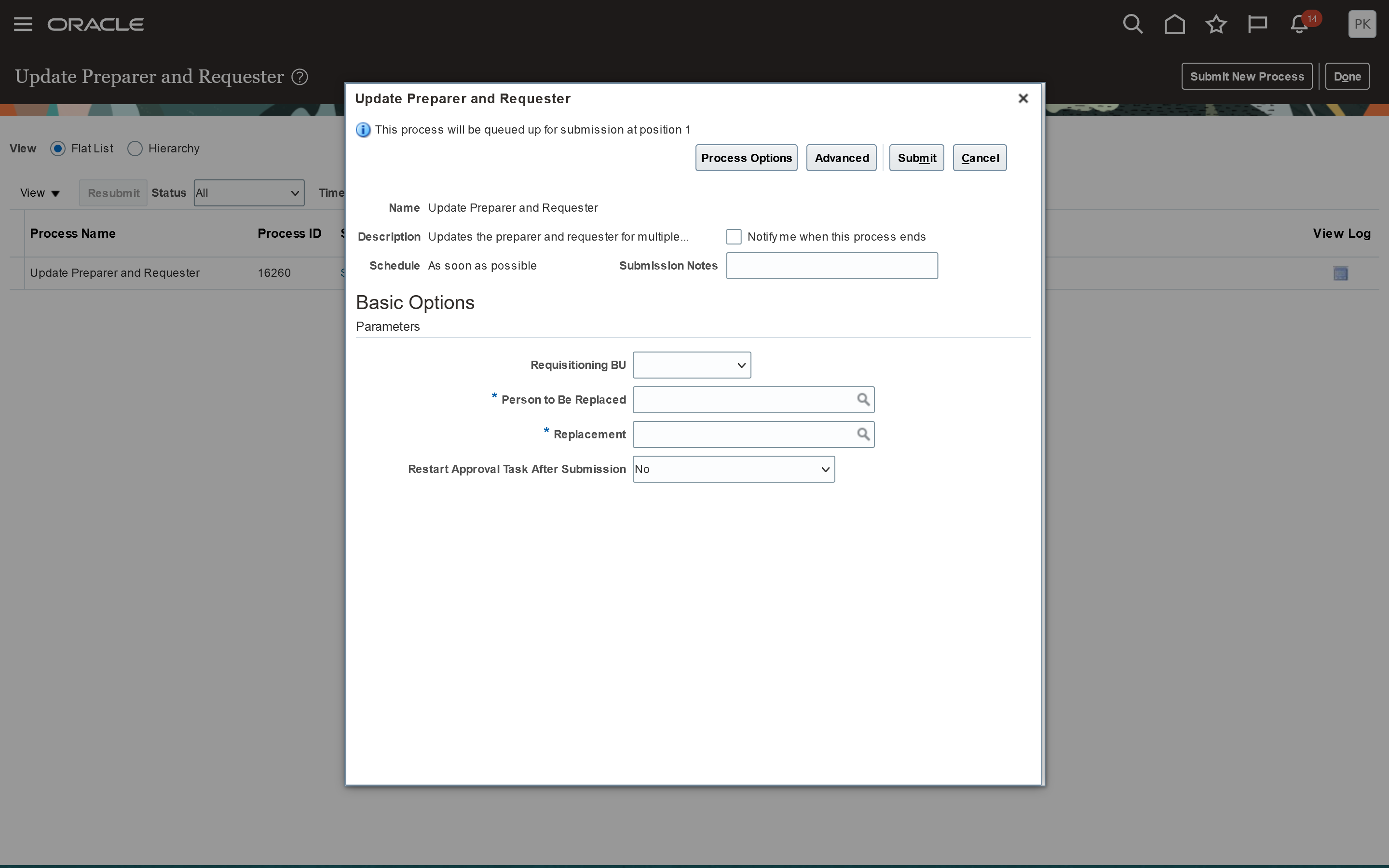The image size is (1389, 868).
Task: Click Submit New Process button
Action: (1247, 76)
